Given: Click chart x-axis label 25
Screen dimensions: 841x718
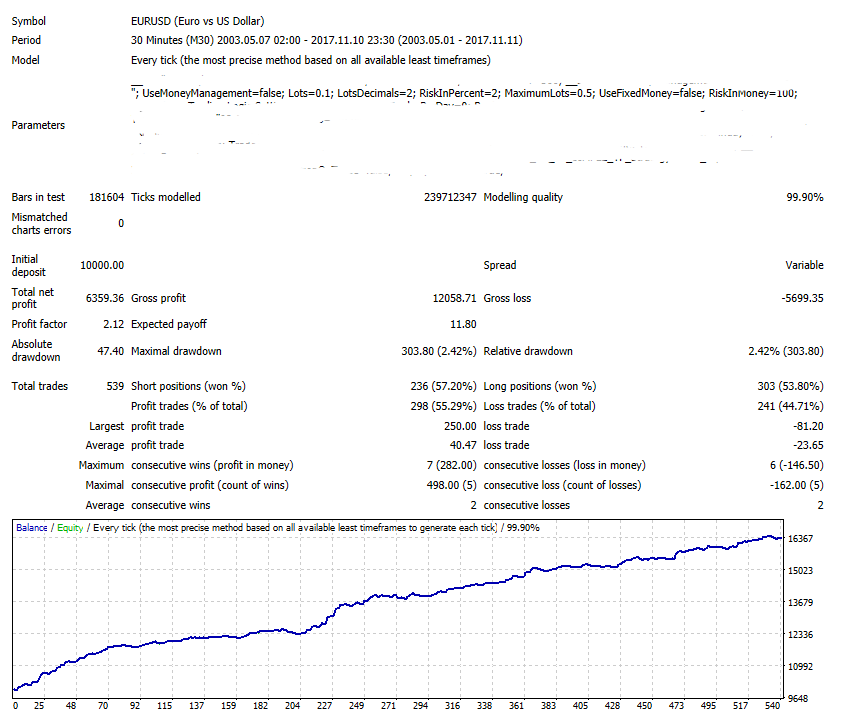Looking at the screenshot, I should point(39,706).
